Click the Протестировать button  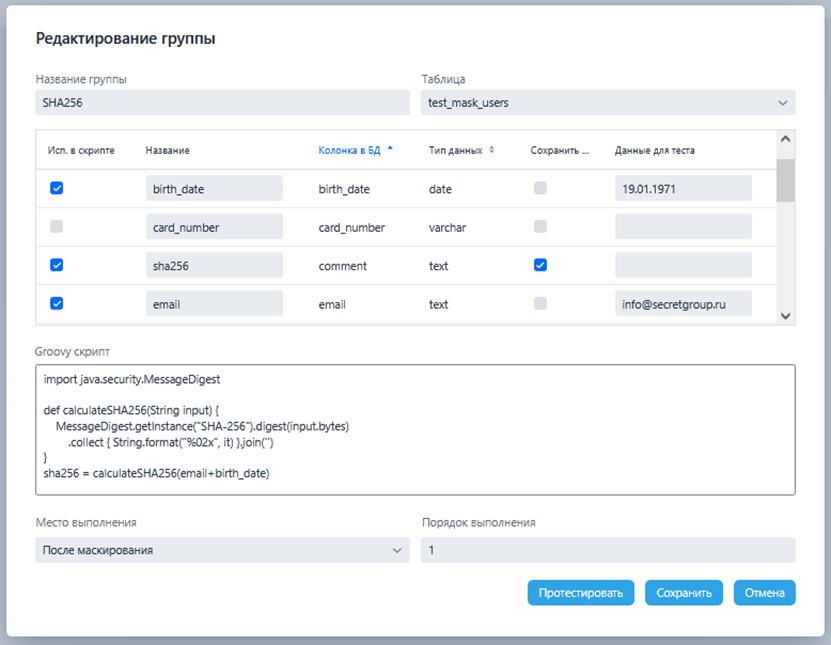coord(581,593)
